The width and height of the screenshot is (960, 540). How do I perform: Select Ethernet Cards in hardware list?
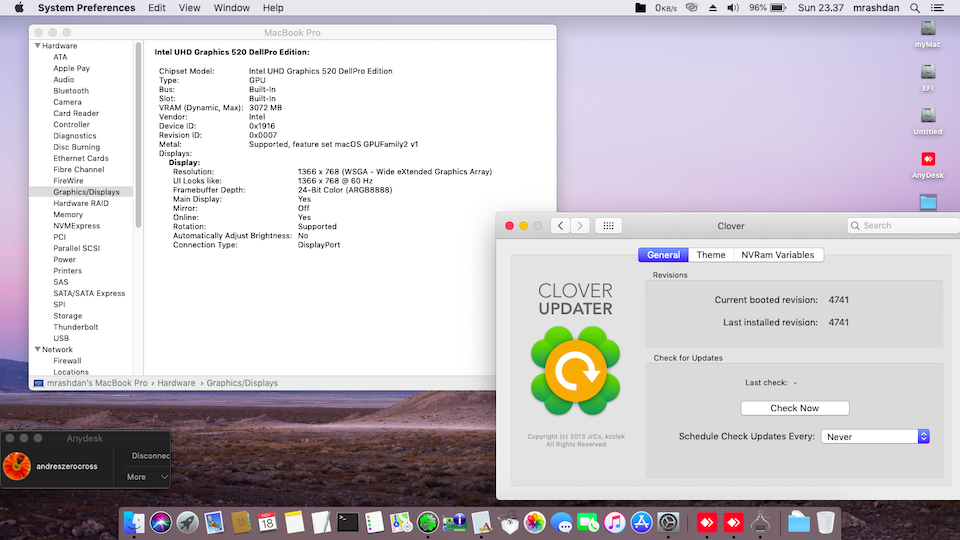[81, 158]
